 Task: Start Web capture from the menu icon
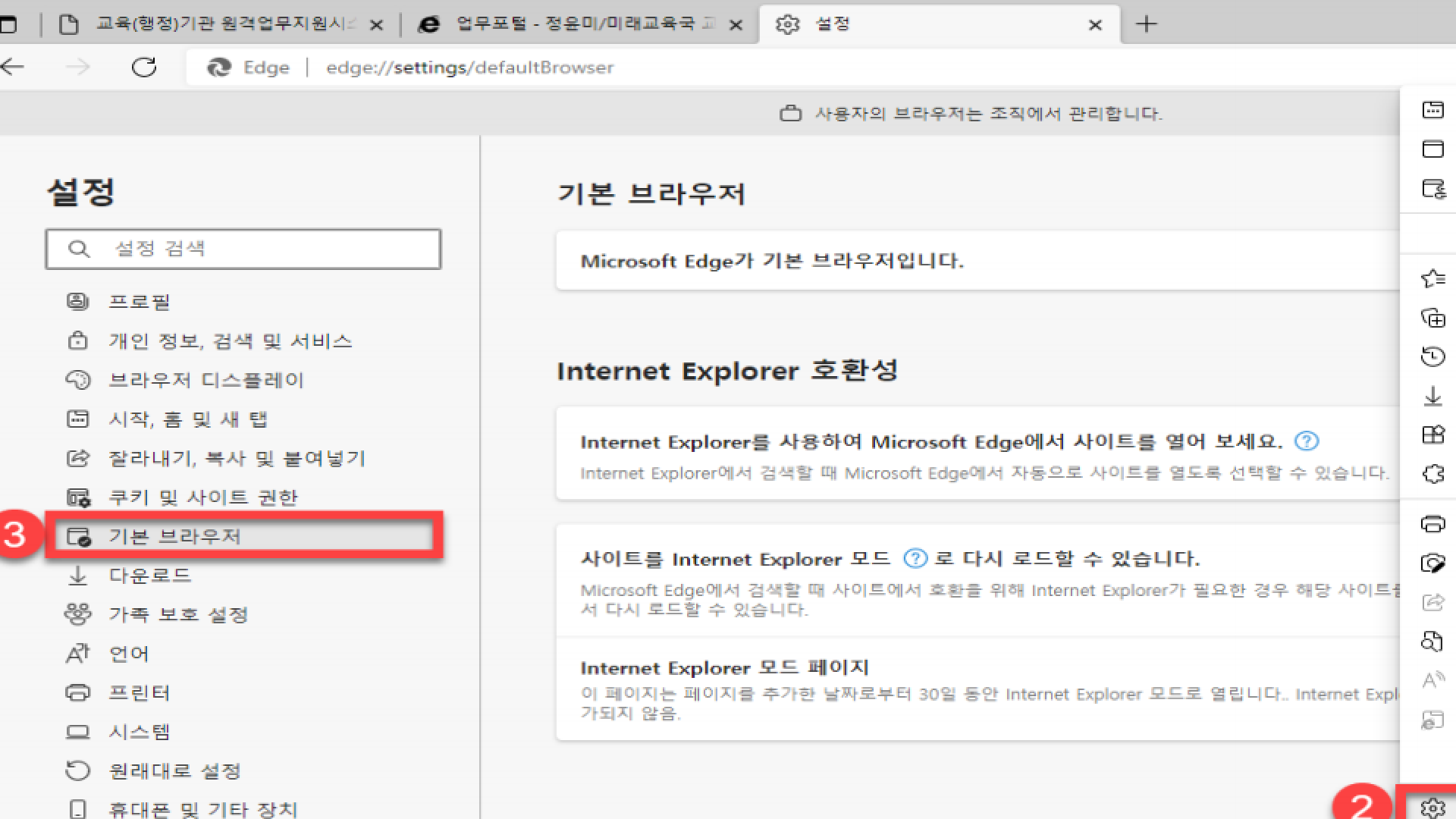click(1432, 563)
